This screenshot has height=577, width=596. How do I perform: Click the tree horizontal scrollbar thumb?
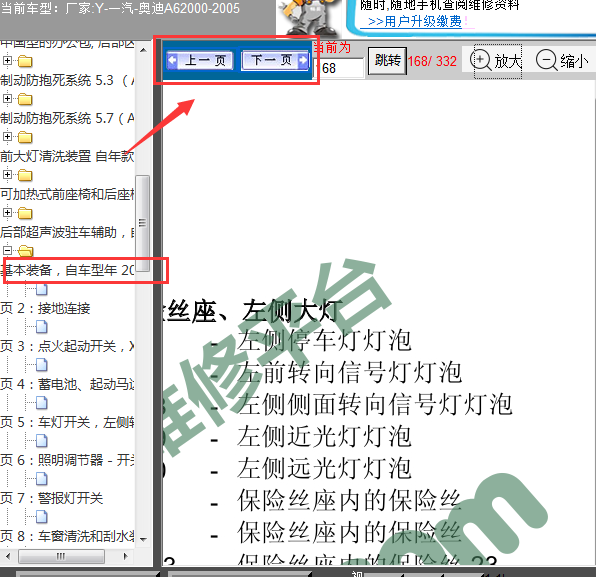click(x=61, y=556)
